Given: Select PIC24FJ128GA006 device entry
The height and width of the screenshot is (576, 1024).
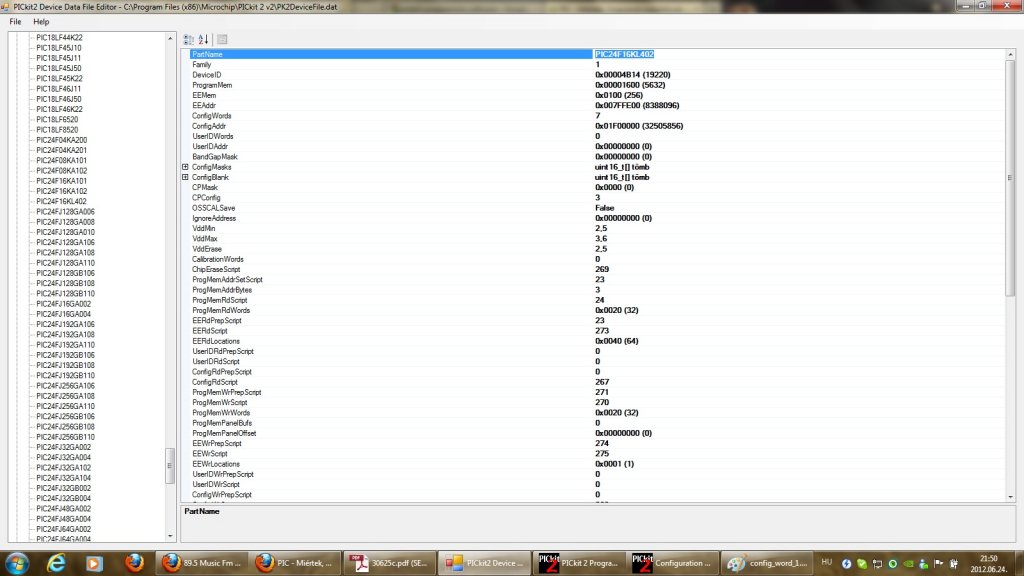Looking at the screenshot, I should click(65, 212).
